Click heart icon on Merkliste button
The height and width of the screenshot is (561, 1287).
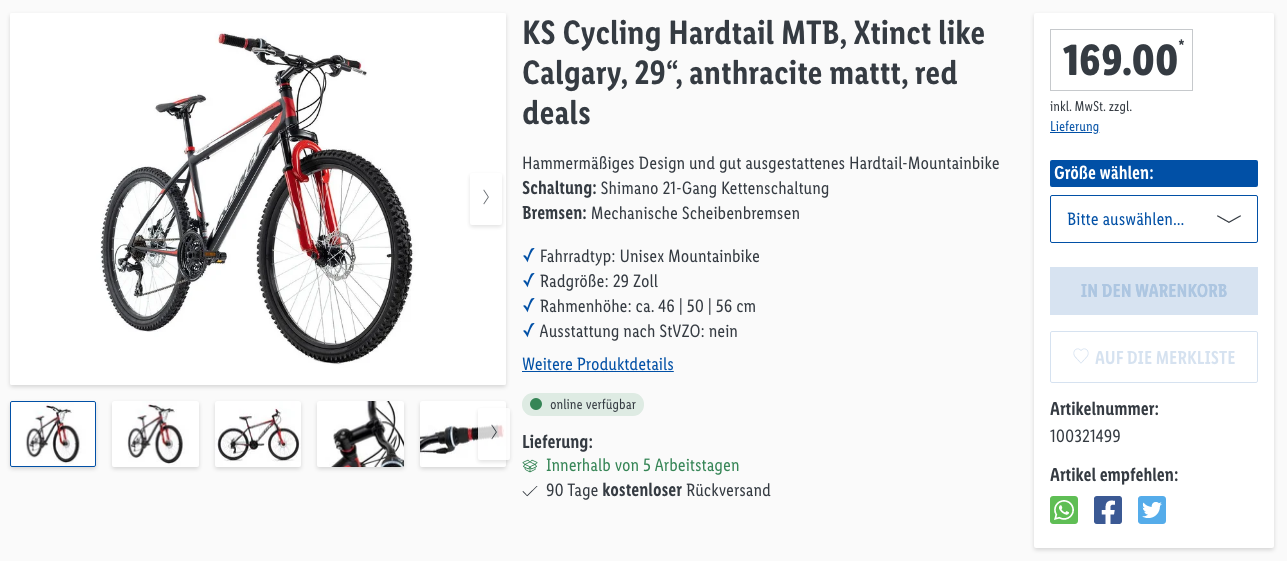coord(1080,357)
